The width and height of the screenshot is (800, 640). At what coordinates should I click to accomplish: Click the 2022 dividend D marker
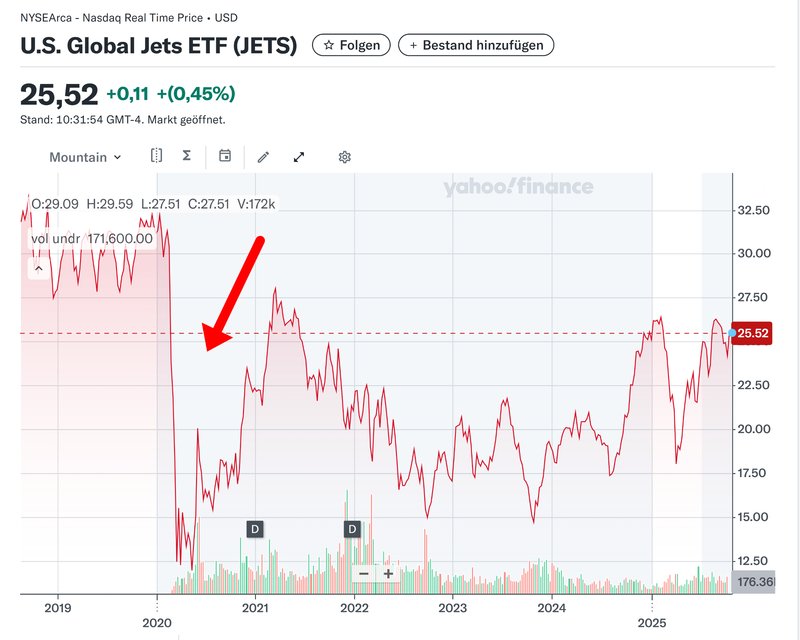tap(352, 528)
